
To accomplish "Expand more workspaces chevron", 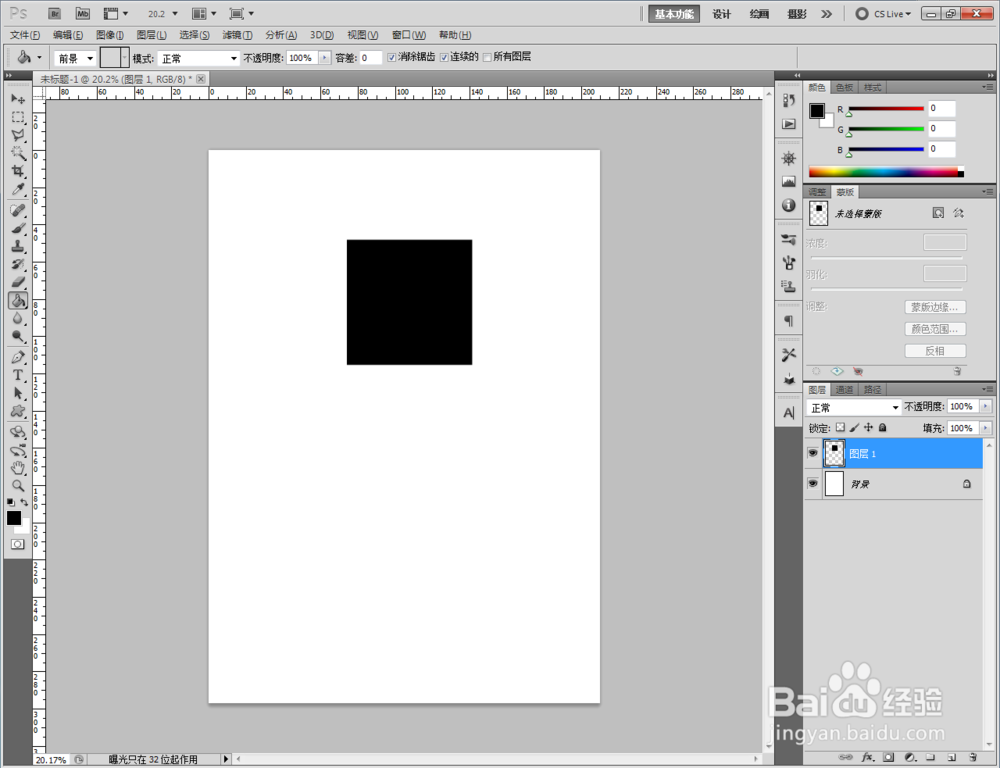I will click(x=827, y=13).
